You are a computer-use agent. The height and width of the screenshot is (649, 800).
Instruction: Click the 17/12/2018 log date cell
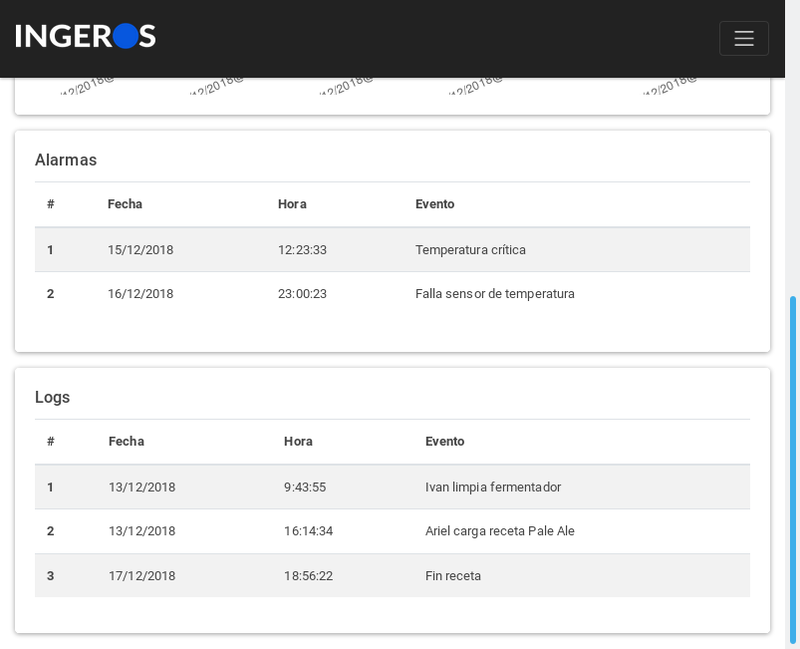tap(142, 576)
